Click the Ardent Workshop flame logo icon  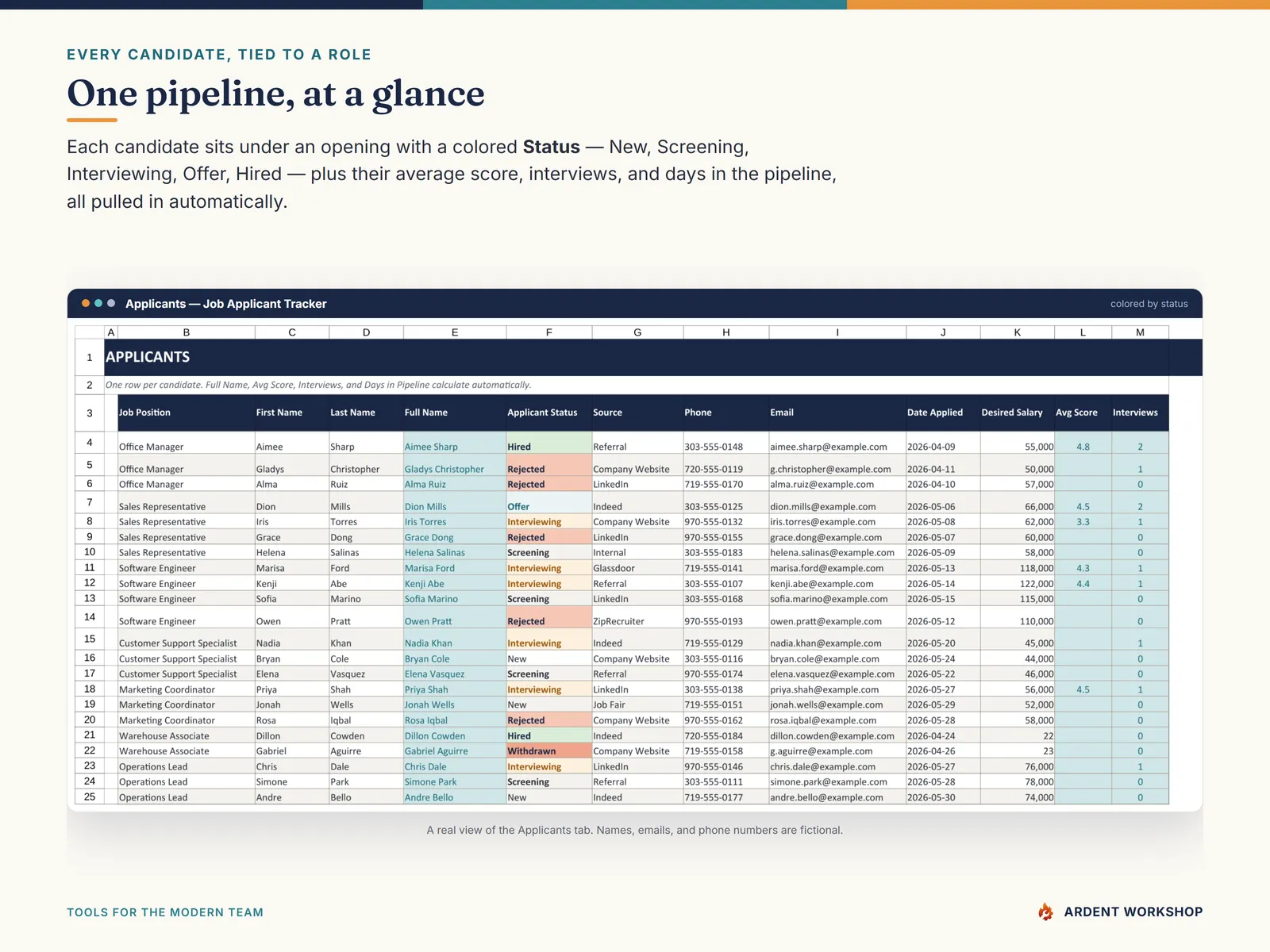click(1045, 912)
